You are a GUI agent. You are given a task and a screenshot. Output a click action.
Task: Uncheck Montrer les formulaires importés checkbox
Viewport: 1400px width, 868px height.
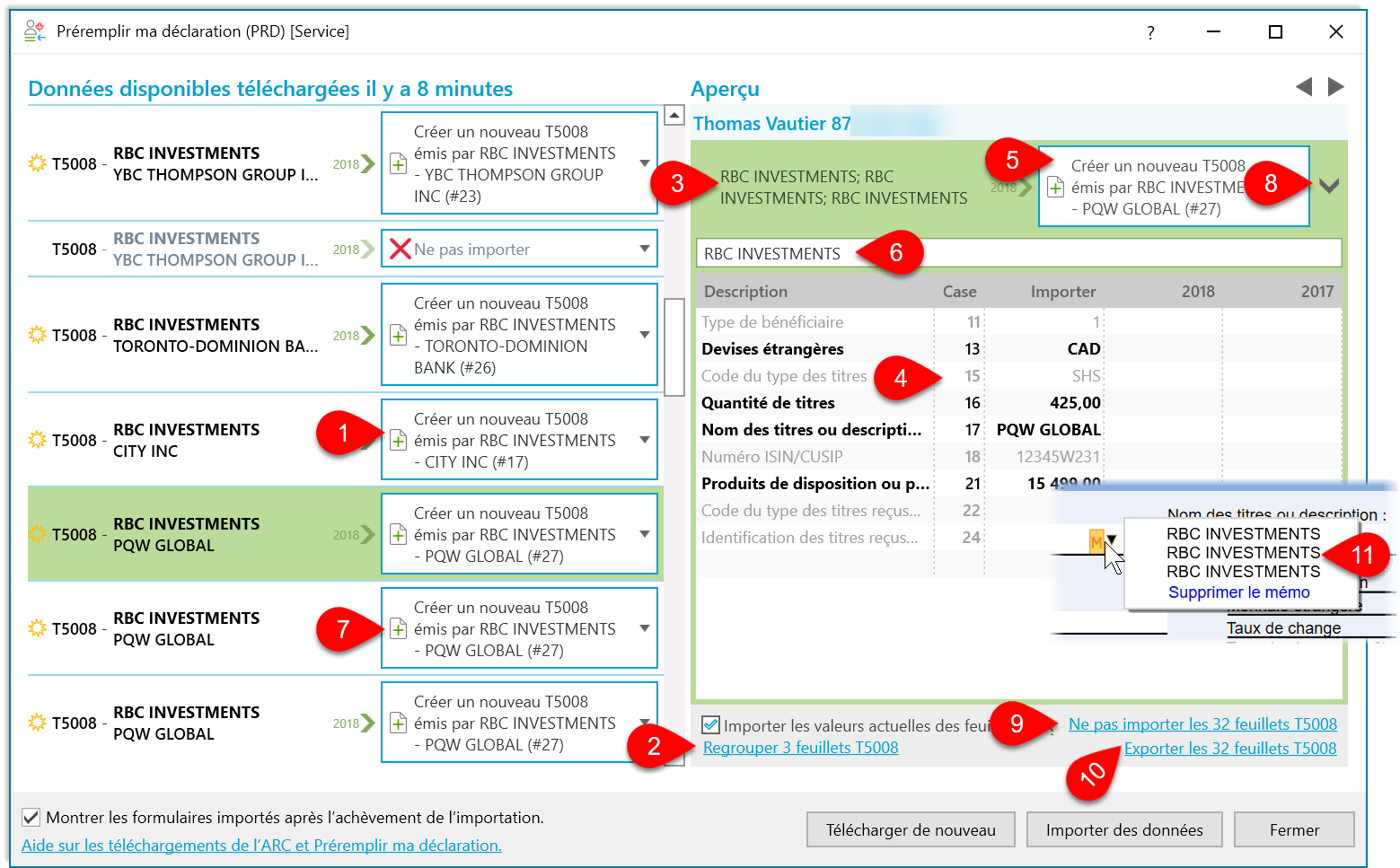tap(31, 817)
